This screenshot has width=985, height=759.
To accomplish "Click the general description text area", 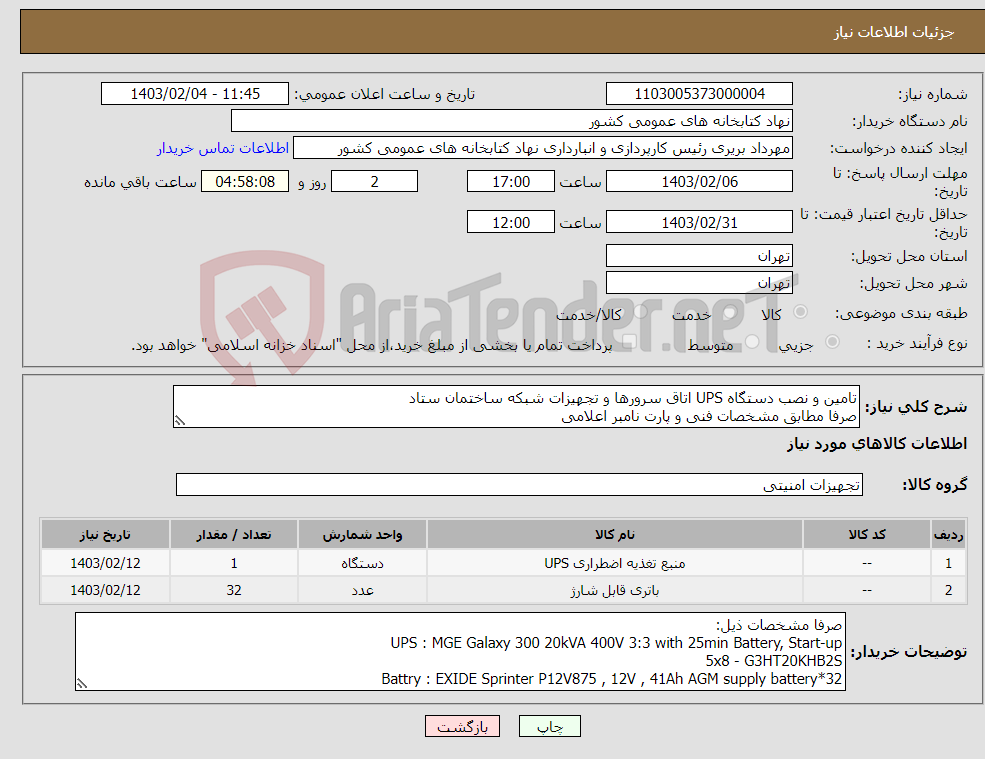I will [x=516, y=407].
